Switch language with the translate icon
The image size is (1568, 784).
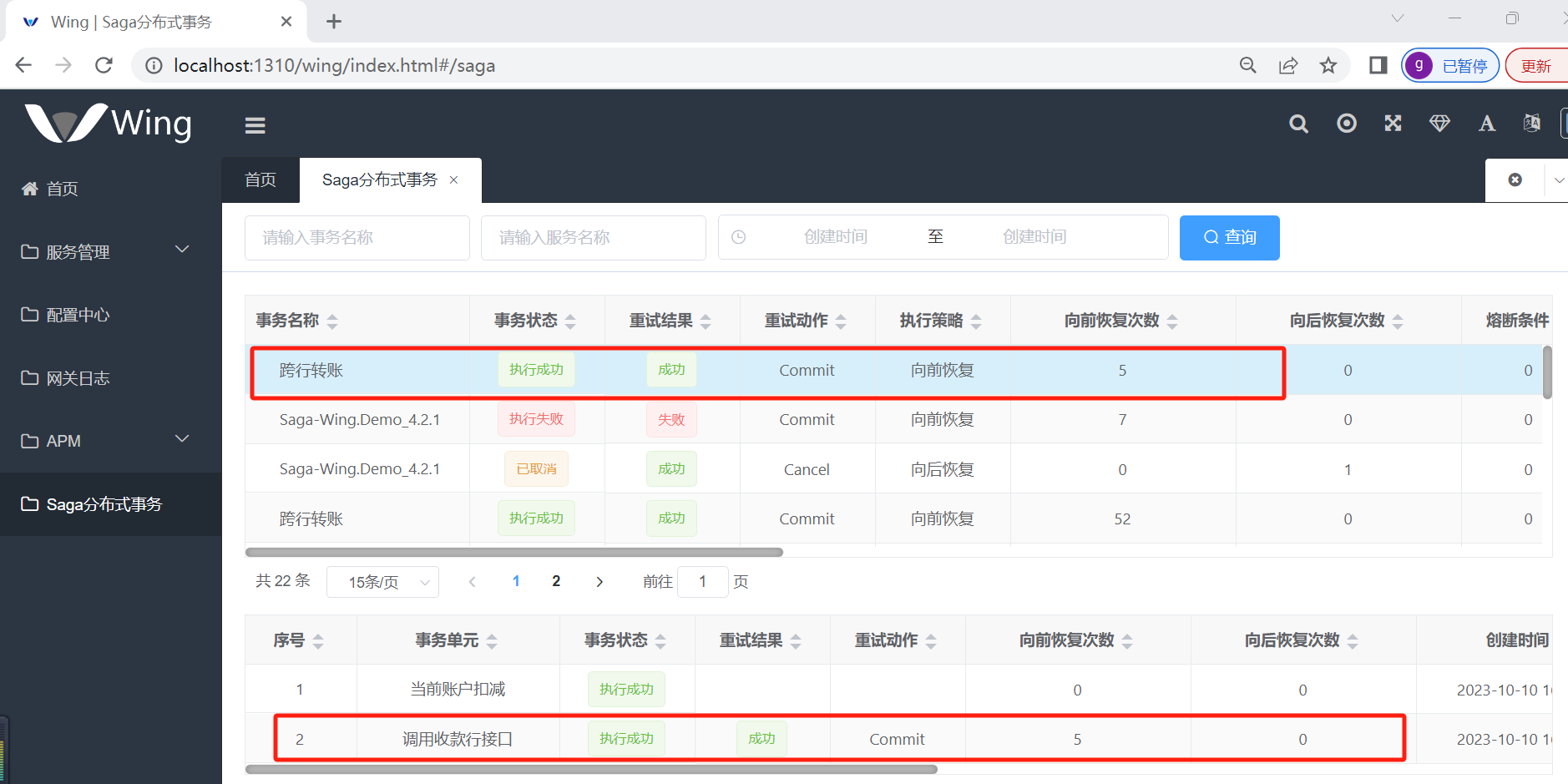point(1531,124)
